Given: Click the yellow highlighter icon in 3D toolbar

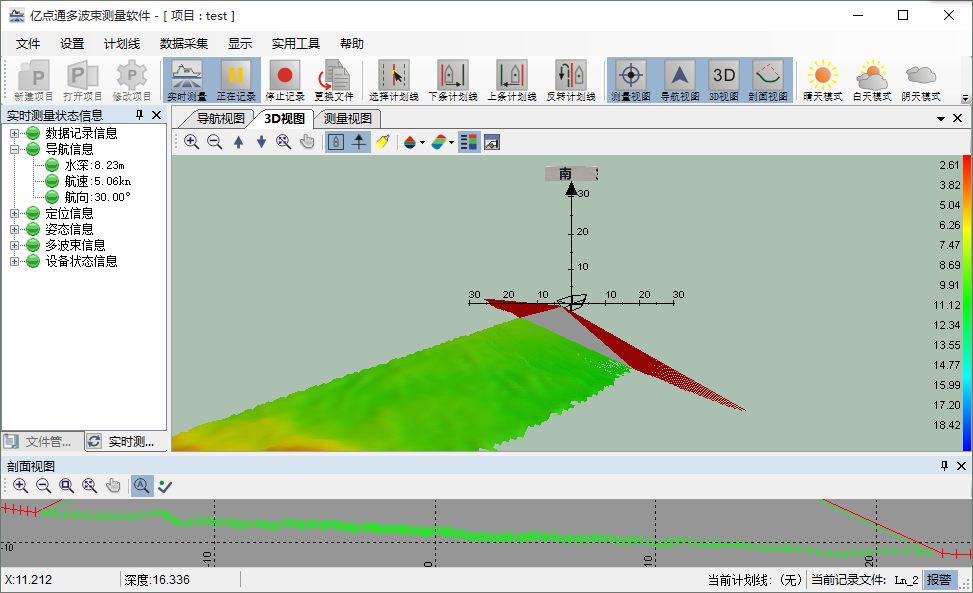Looking at the screenshot, I should [382, 142].
